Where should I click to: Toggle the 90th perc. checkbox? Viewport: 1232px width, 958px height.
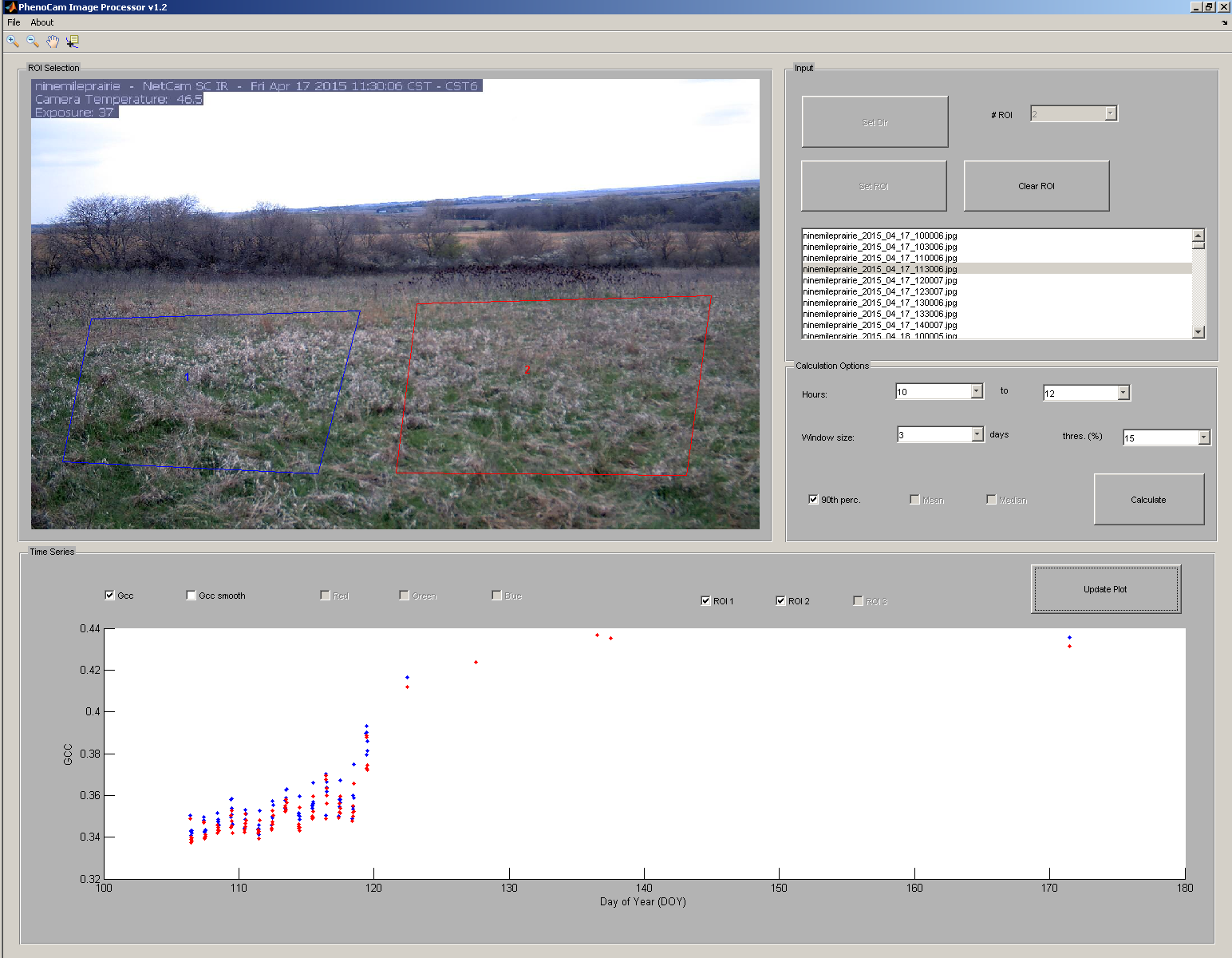pos(813,500)
